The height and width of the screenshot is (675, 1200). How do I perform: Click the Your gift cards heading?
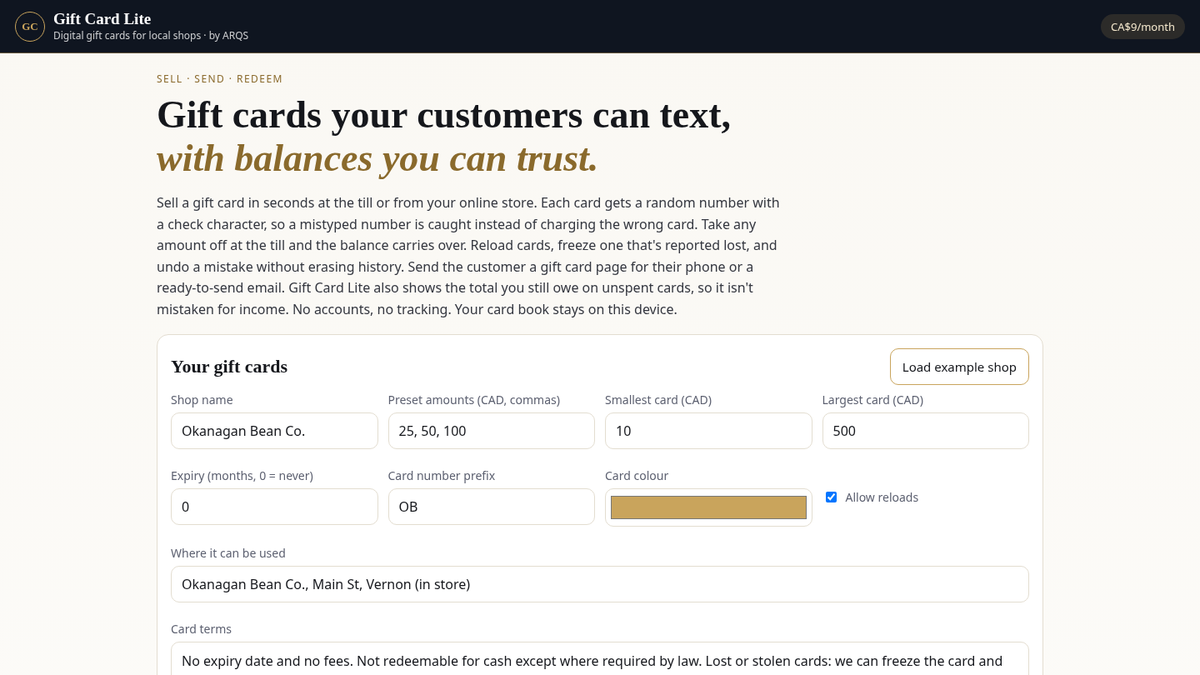[229, 367]
